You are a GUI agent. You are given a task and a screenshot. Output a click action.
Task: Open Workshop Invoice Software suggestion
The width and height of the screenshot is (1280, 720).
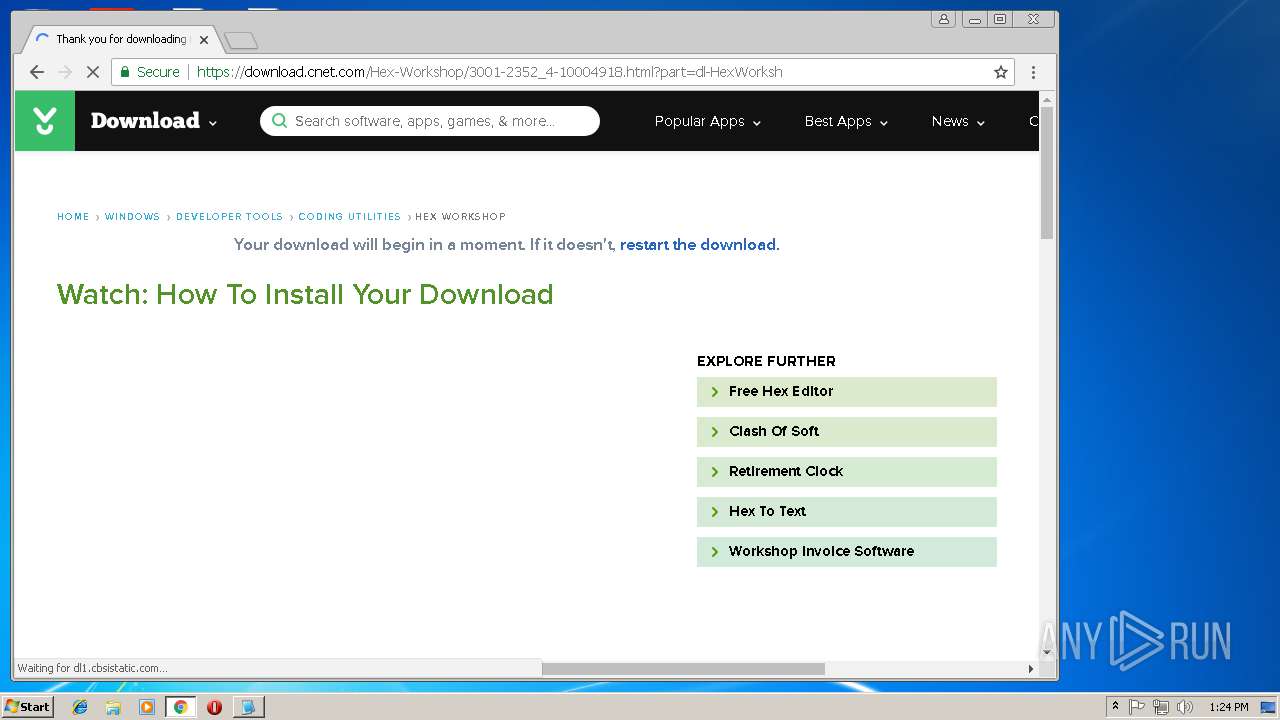tap(847, 552)
